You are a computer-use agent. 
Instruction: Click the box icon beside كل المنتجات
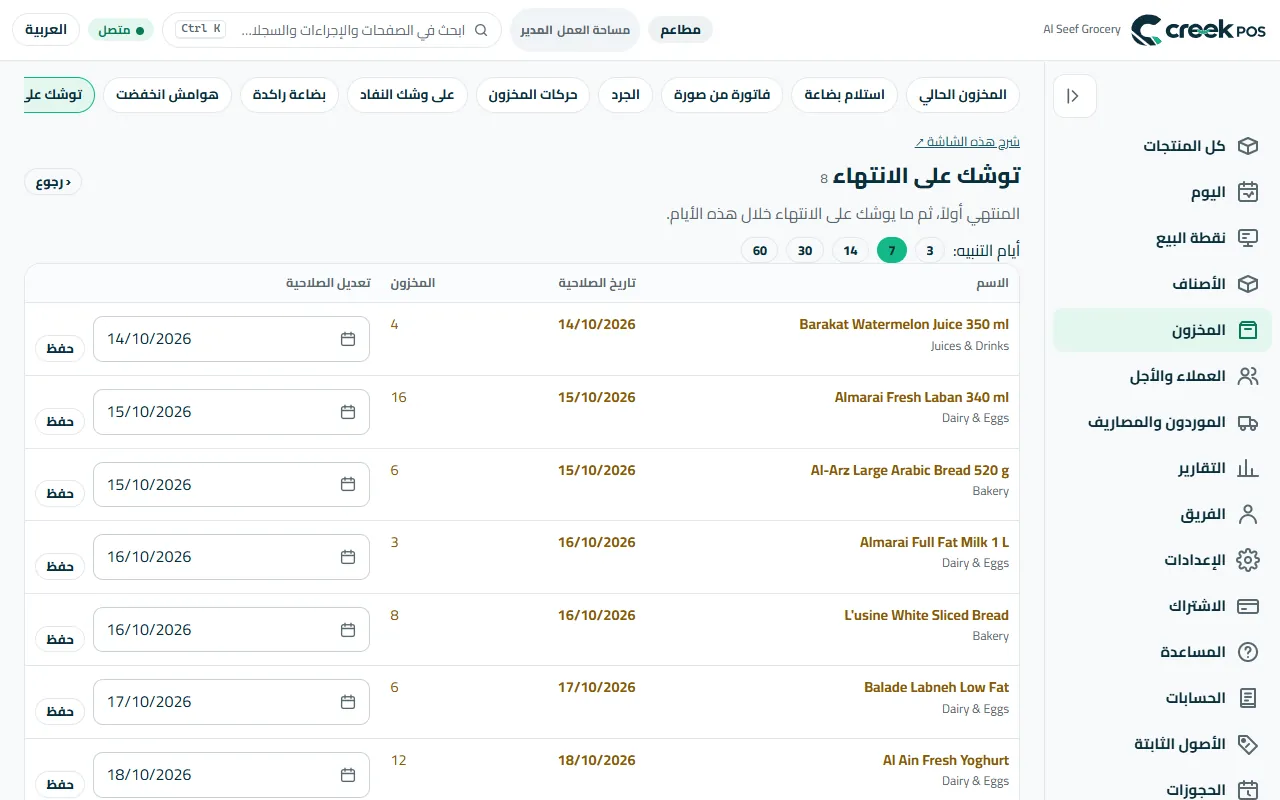(1247, 146)
